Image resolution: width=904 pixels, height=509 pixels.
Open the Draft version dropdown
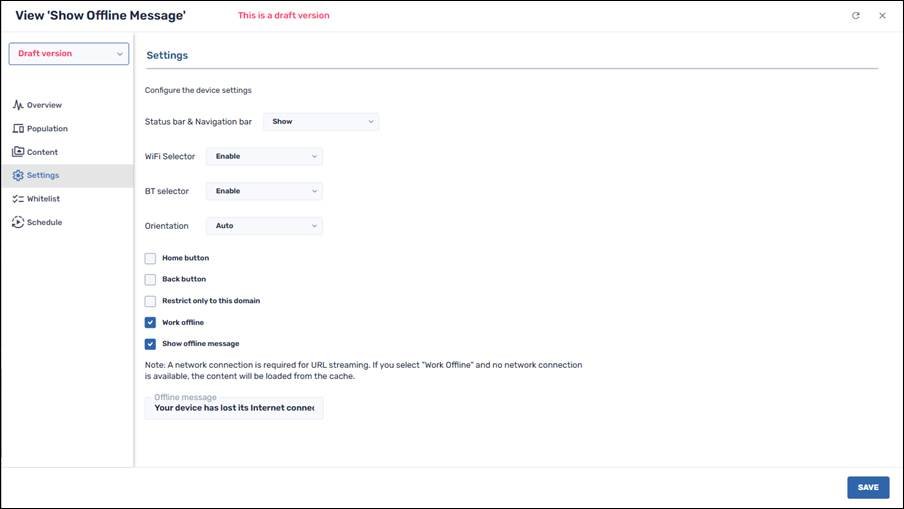[68, 54]
